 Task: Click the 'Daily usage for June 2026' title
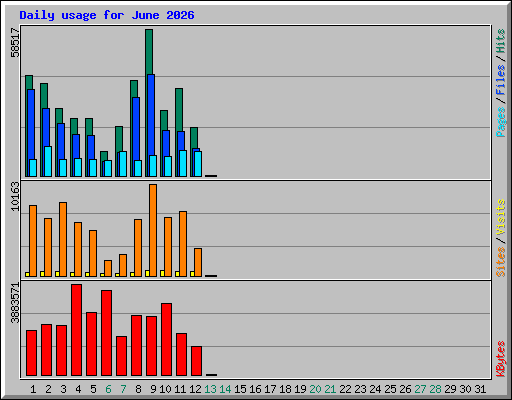pyautogui.click(x=107, y=15)
